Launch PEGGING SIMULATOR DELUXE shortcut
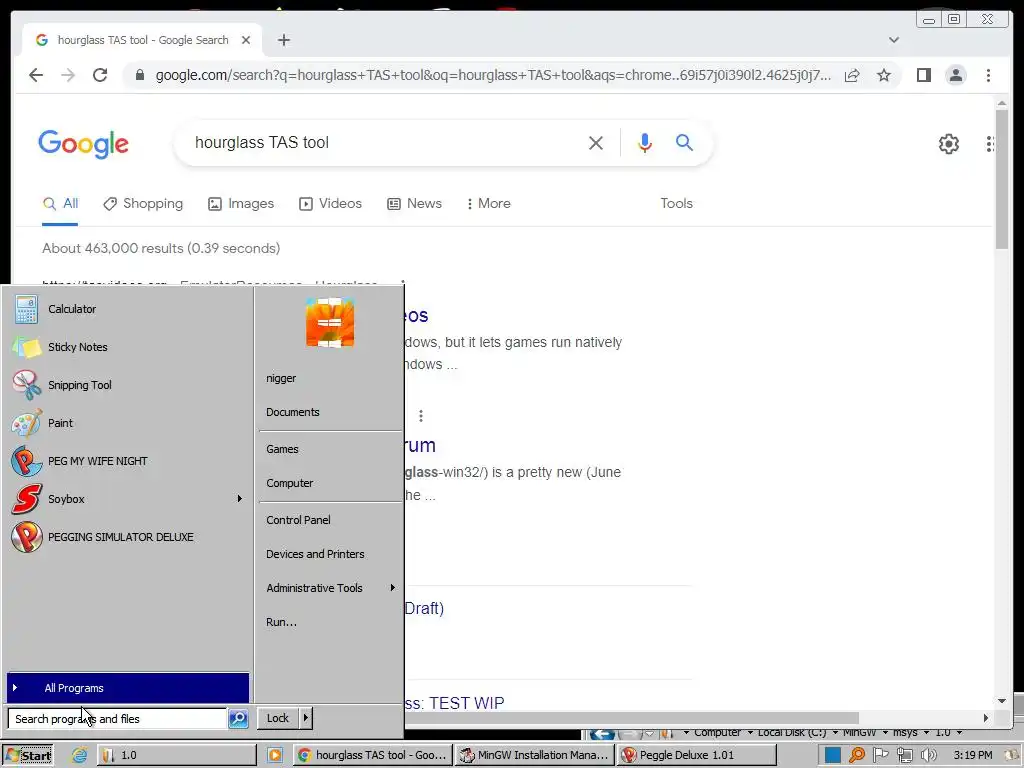 click(120, 537)
